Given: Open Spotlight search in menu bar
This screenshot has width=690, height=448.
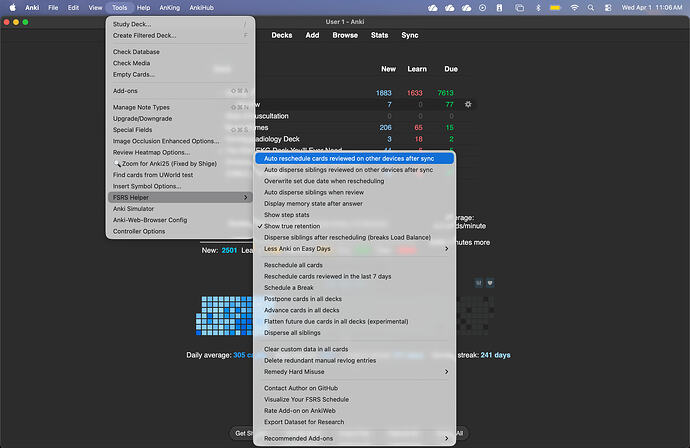Looking at the screenshot, I should coord(591,7).
